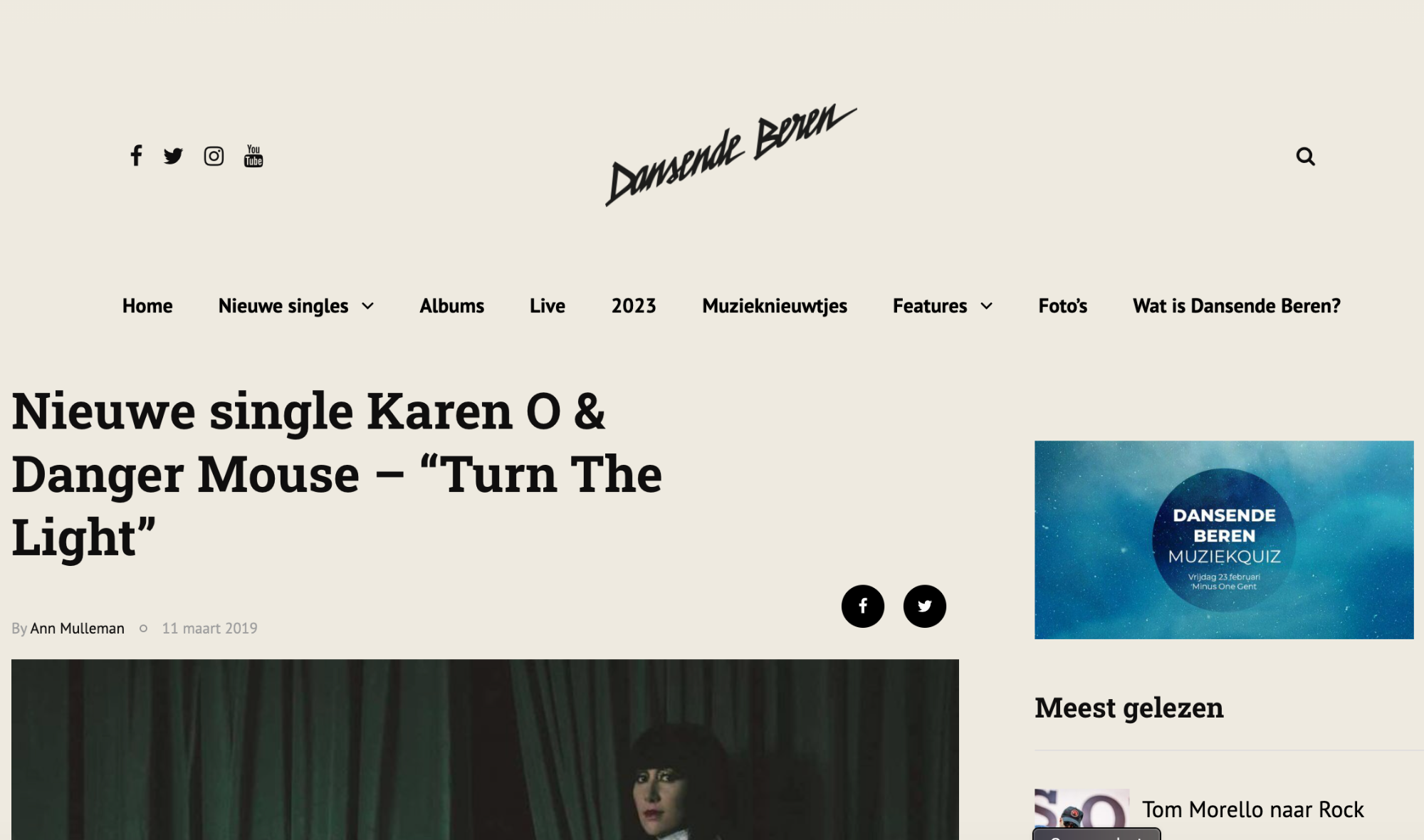The height and width of the screenshot is (840, 1424).
Task: Click the Dansende Beren Muziekquiz banner
Action: (1224, 540)
